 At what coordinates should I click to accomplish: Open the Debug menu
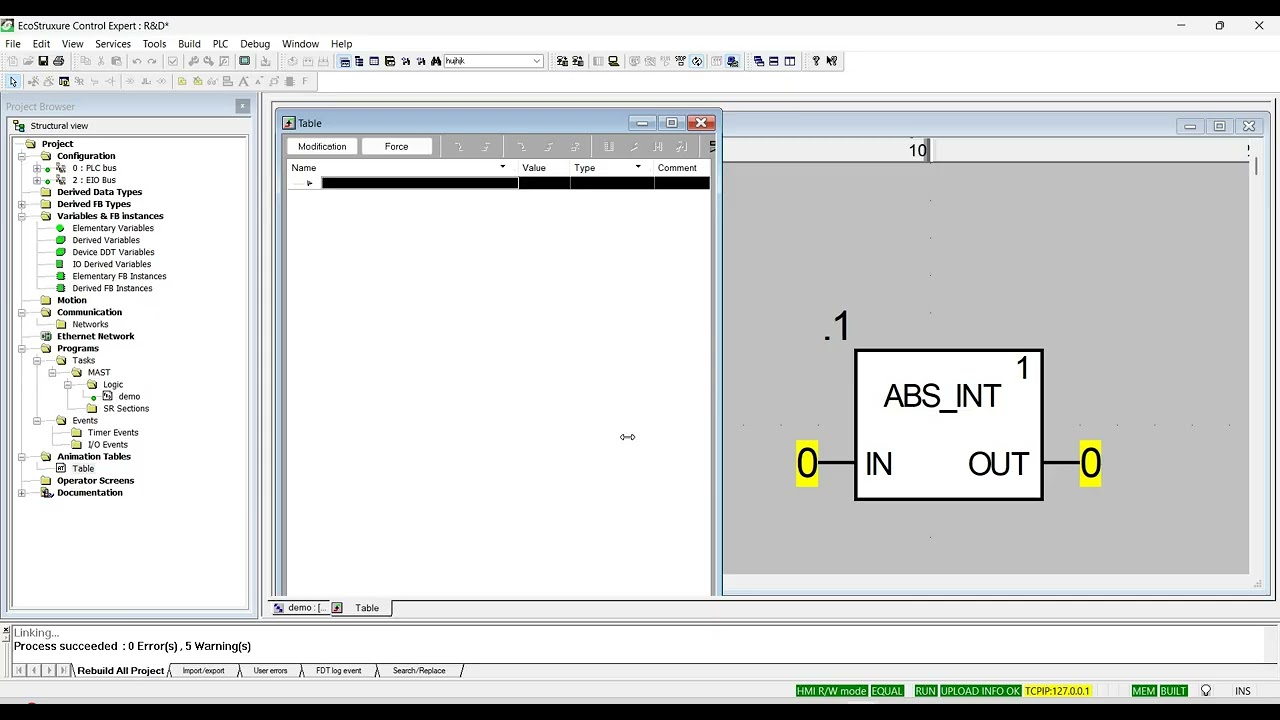(x=255, y=44)
